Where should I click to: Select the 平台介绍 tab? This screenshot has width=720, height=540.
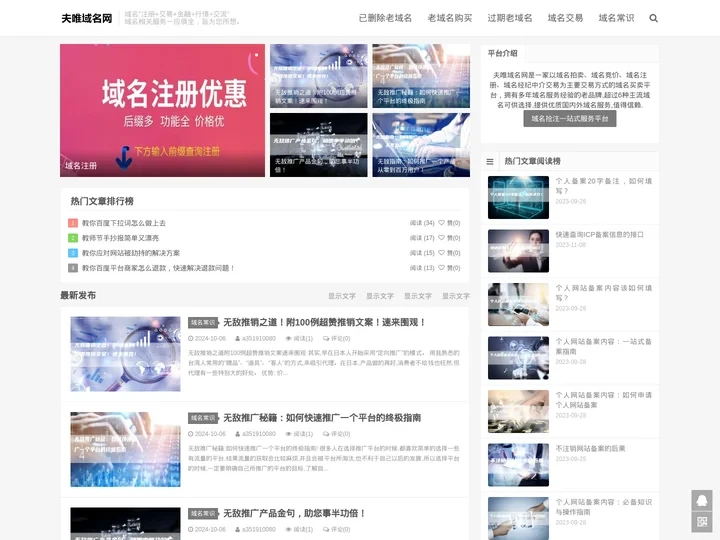[x=502, y=53]
